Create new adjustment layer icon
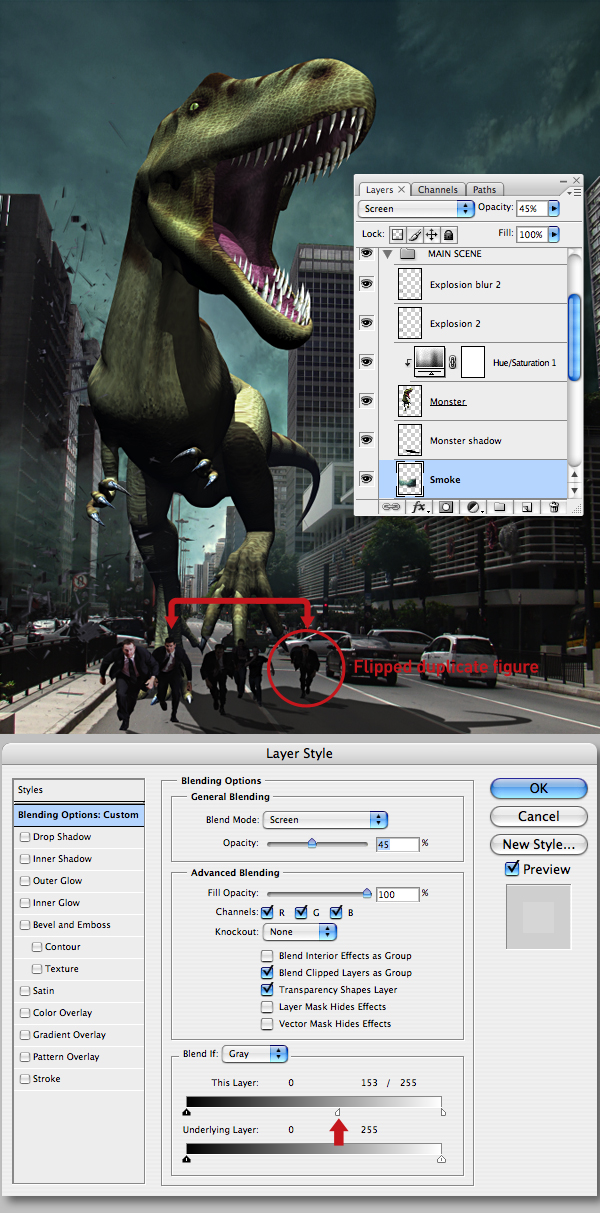The image size is (600, 1213). [473, 507]
